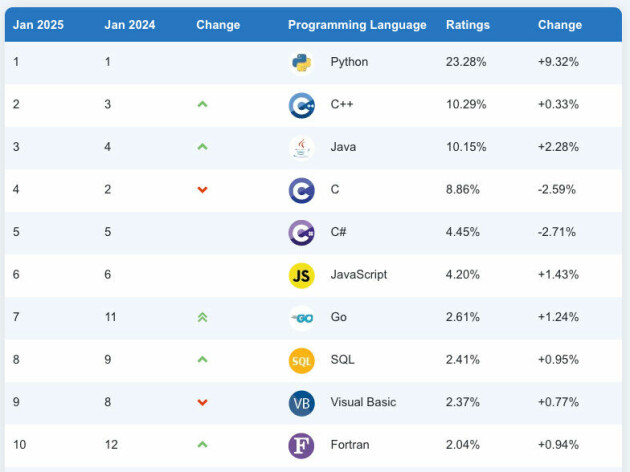Screen dimensions: 630x472
Task: Click the +9.32% change value
Action: pos(558,62)
